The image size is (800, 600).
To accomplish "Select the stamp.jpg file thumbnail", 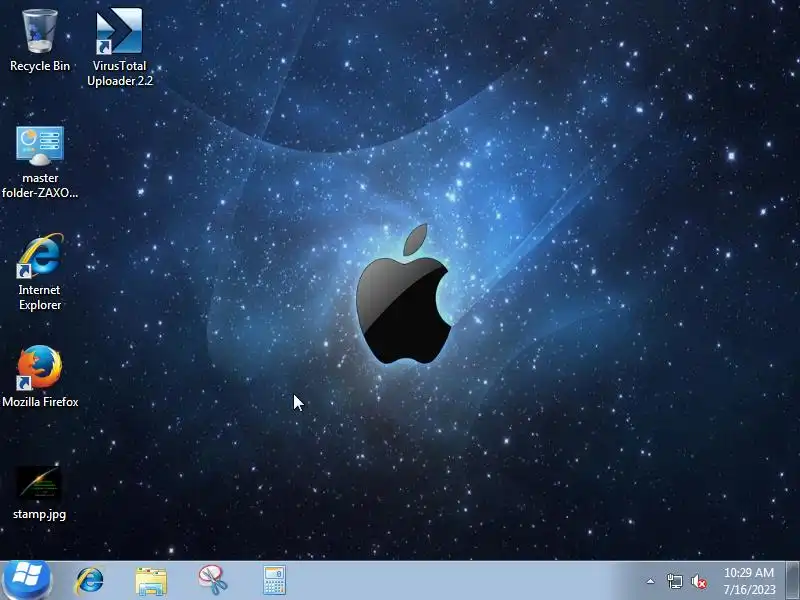I will click(x=40, y=483).
